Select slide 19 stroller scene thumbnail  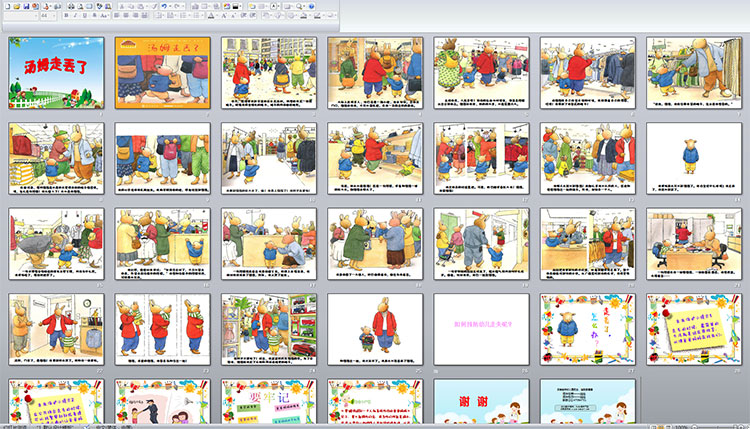tap(481, 244)
